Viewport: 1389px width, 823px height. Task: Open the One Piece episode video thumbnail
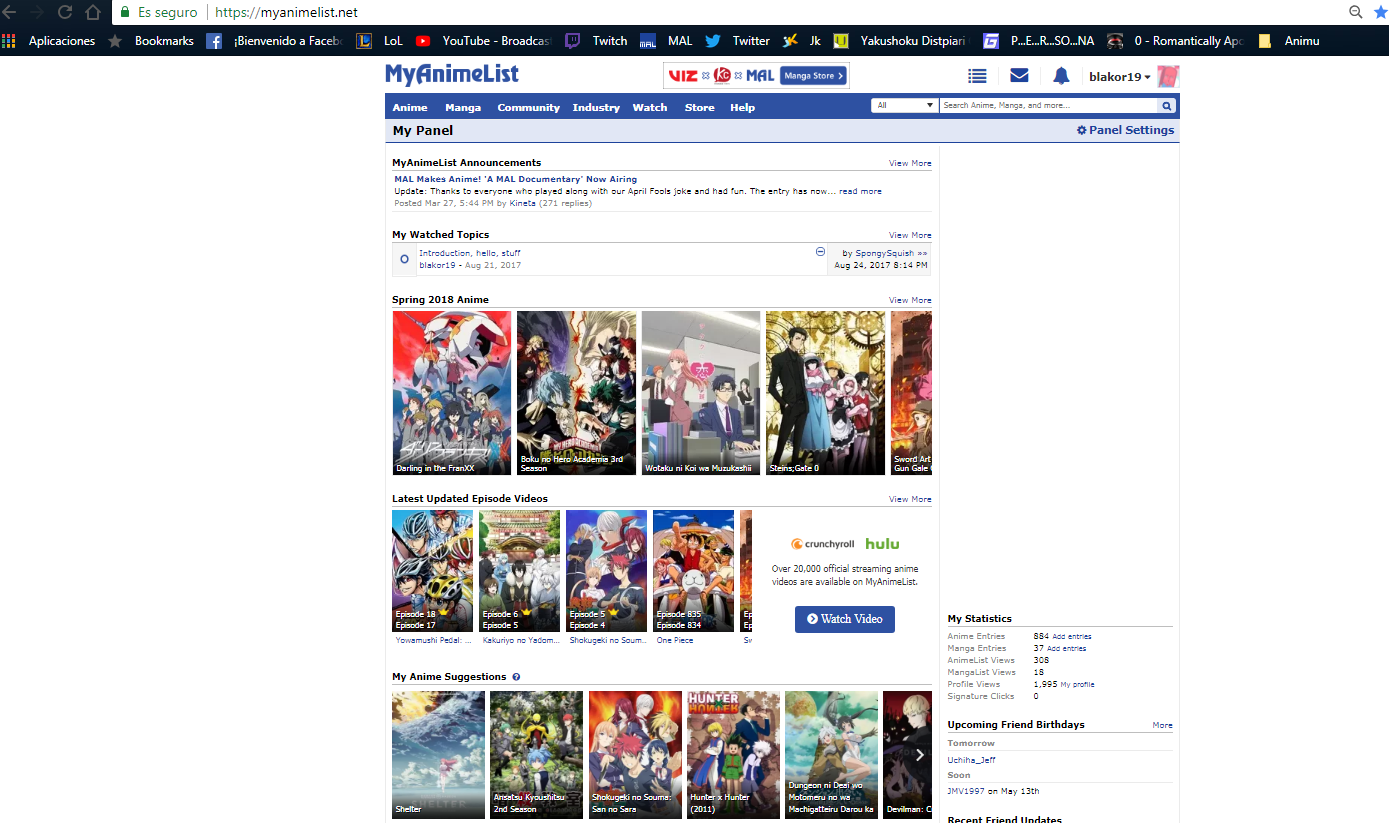click(x=693, y=571)
